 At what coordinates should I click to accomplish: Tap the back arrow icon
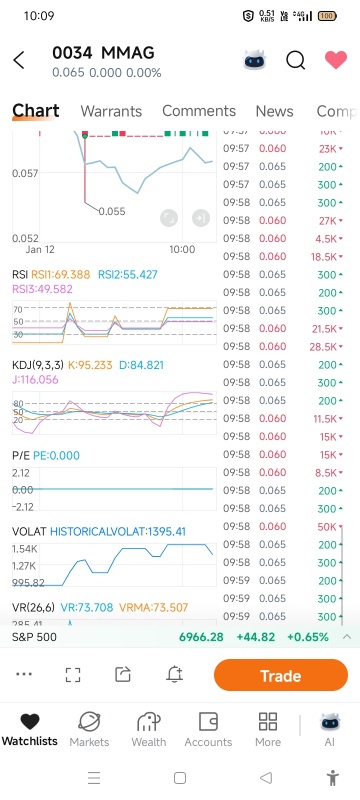[x=19, y=60]
